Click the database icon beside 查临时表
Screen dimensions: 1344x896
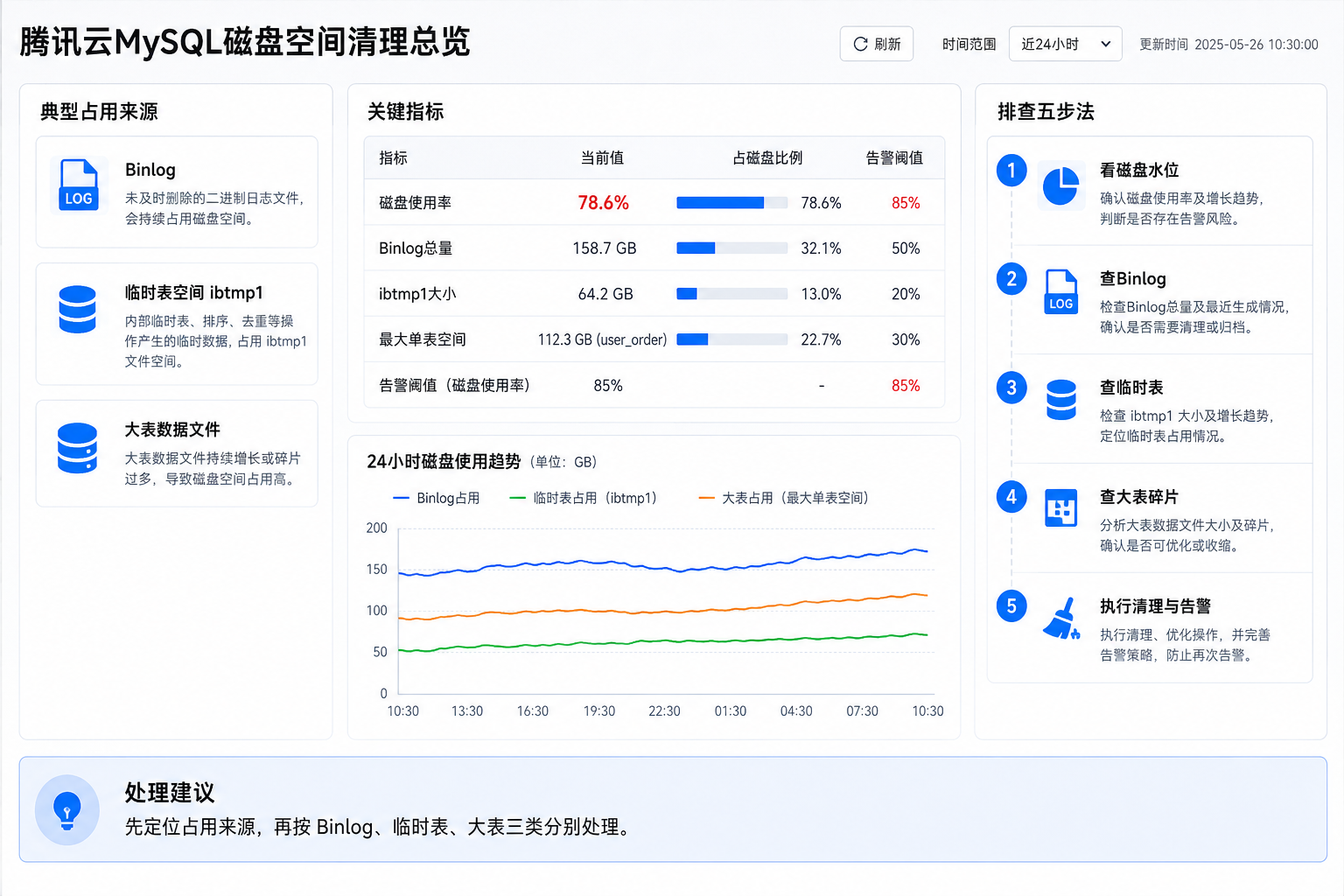click(x=1061, y=400)
